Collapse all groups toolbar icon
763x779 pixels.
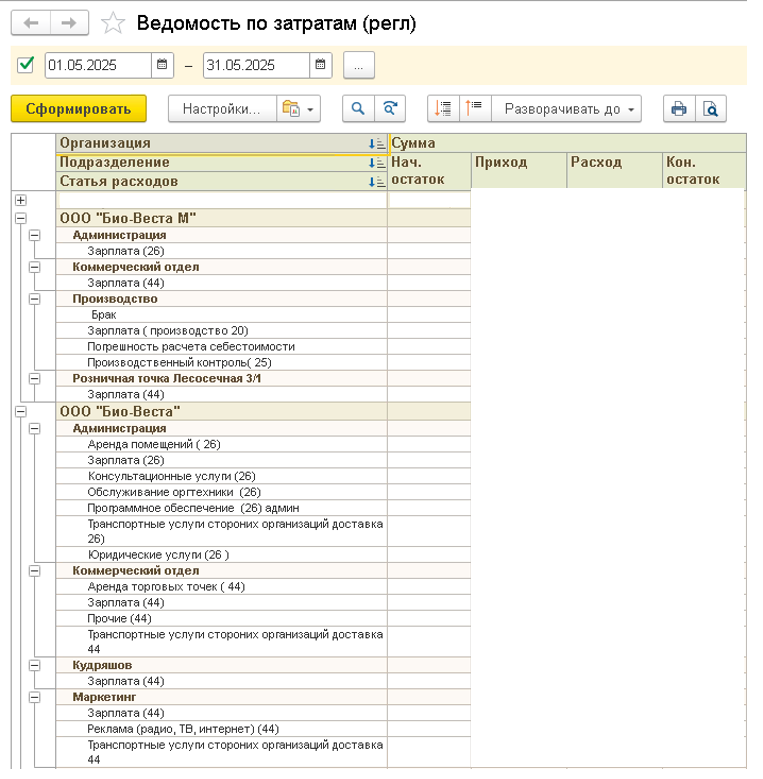pos(475,109)
